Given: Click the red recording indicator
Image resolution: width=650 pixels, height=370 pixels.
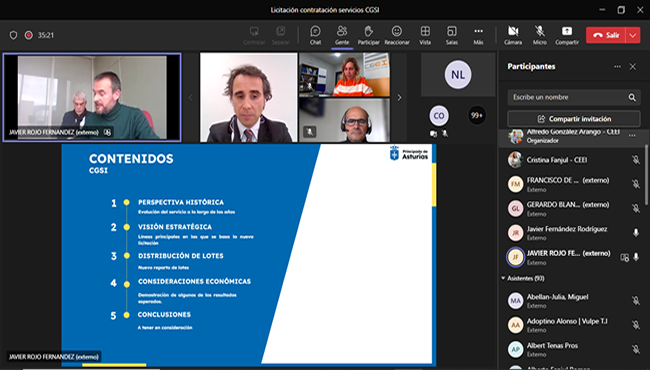Looking at the screenshot, I should (29, 35).
